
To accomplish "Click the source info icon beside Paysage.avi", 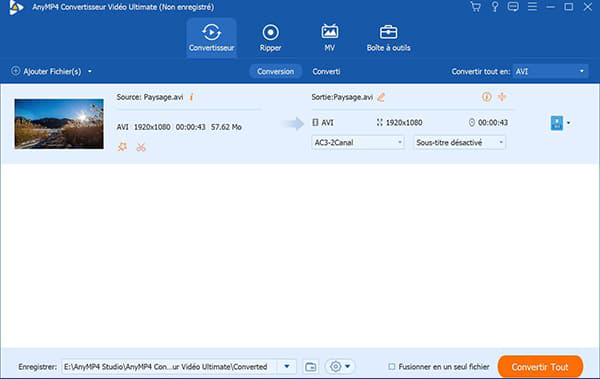I will pyautogui.click(x=191, y=97).
